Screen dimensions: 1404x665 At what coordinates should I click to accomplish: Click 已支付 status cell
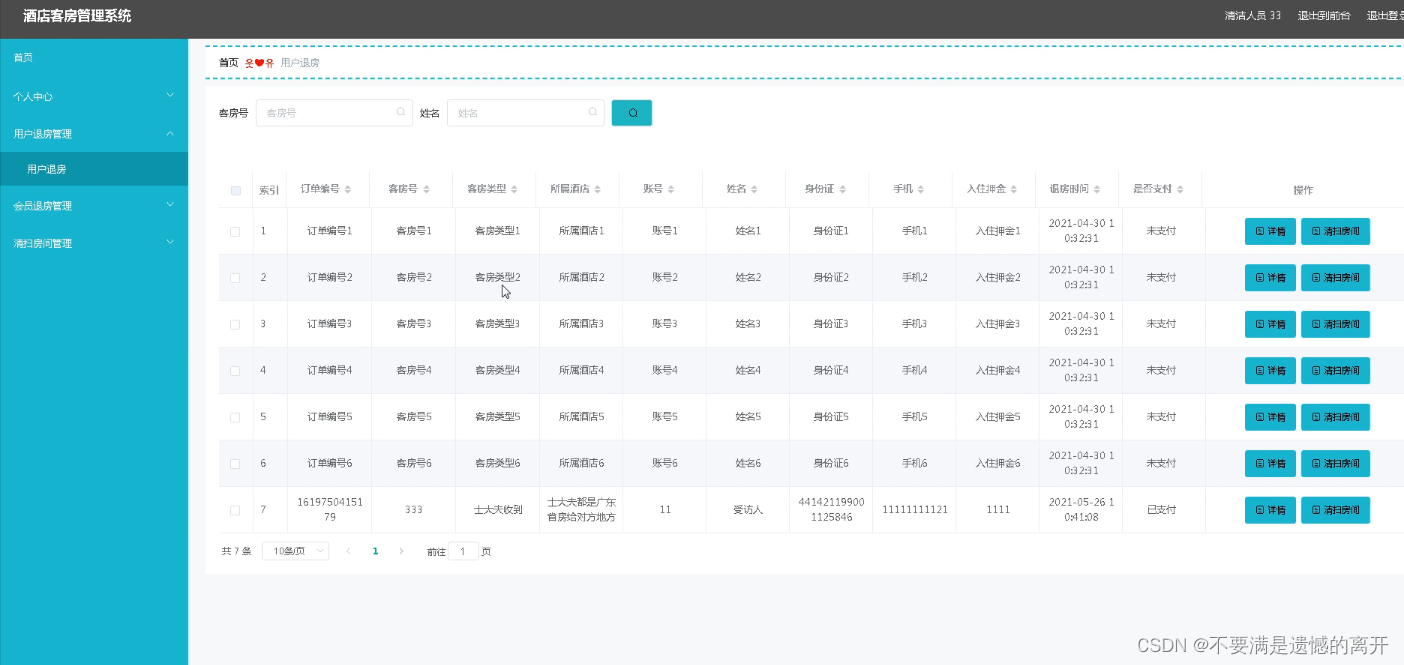tap(1161, 510)
